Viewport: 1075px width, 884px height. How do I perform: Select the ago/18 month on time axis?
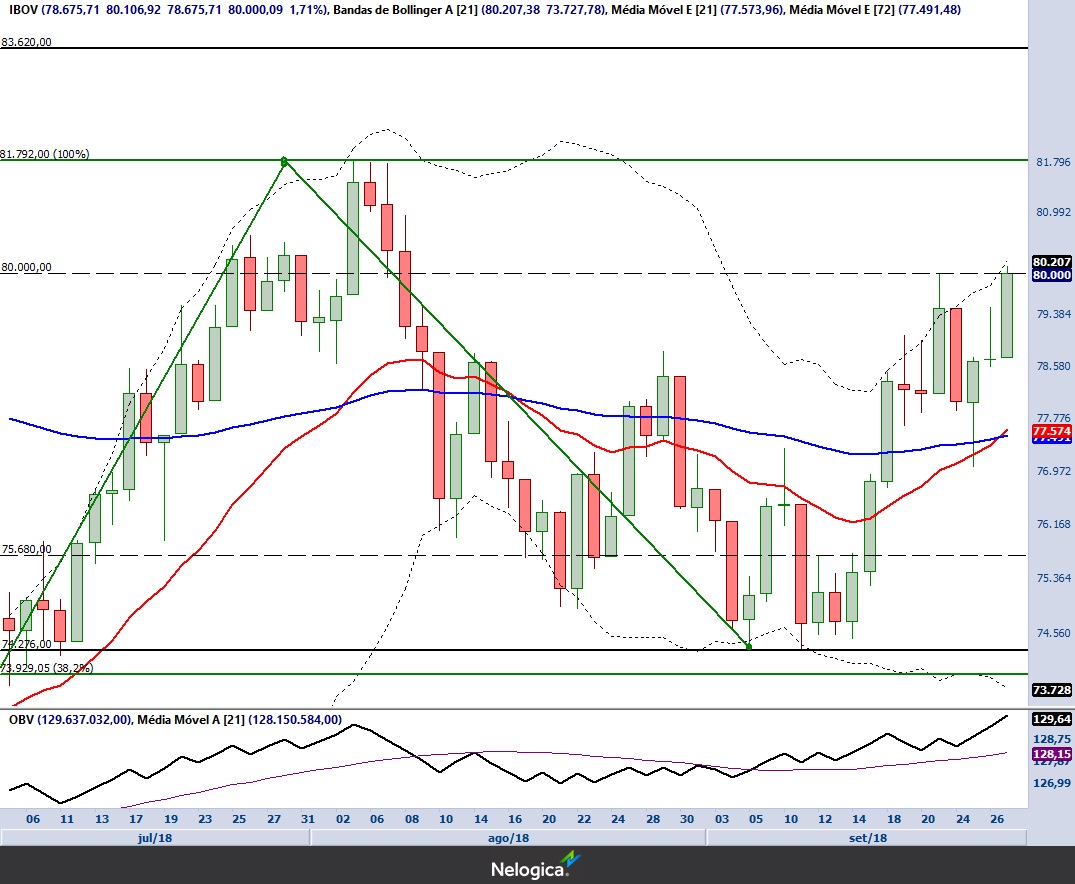(x=507, y=837)
